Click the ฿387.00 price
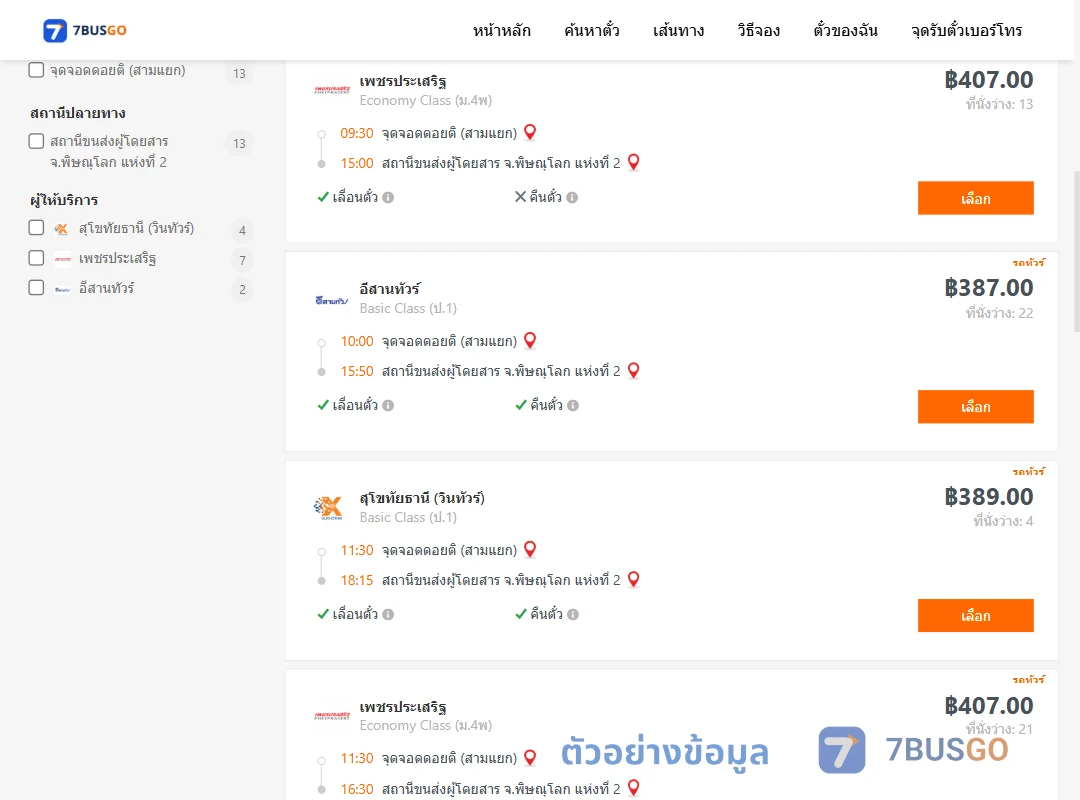 pos(988,288)
